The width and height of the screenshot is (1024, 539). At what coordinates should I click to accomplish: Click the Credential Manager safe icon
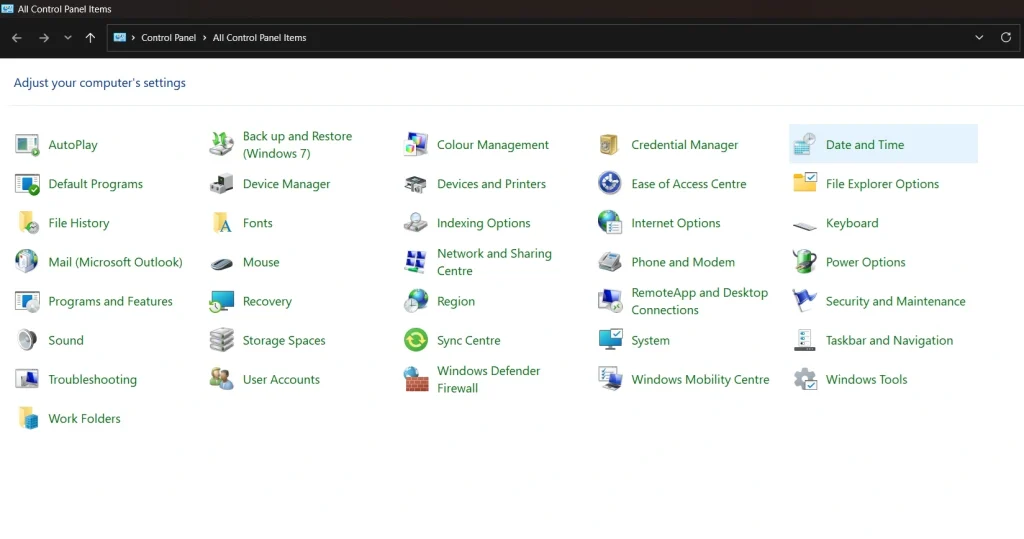pyautogui.click(x=609, y=144)
